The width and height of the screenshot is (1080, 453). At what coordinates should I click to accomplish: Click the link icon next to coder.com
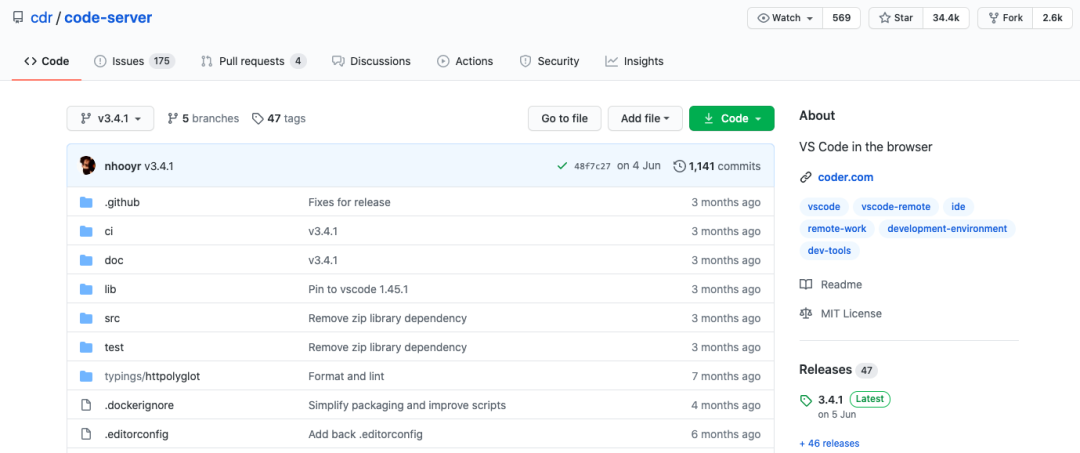click(x=806, y=177)
